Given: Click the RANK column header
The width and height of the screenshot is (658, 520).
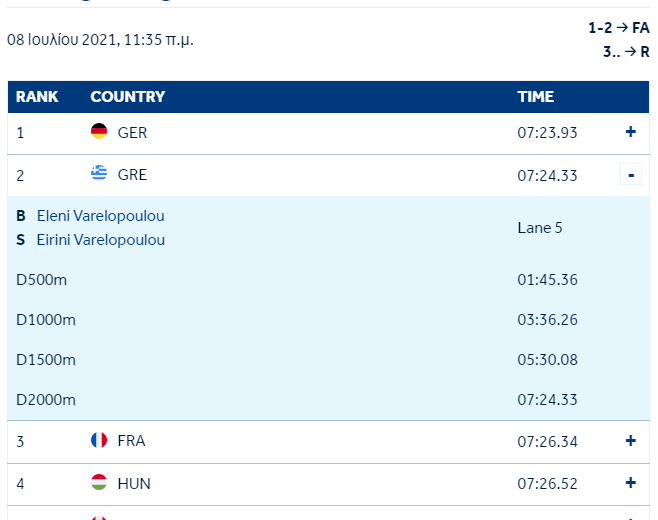Looking at the screenshot, I should point(37,97).
